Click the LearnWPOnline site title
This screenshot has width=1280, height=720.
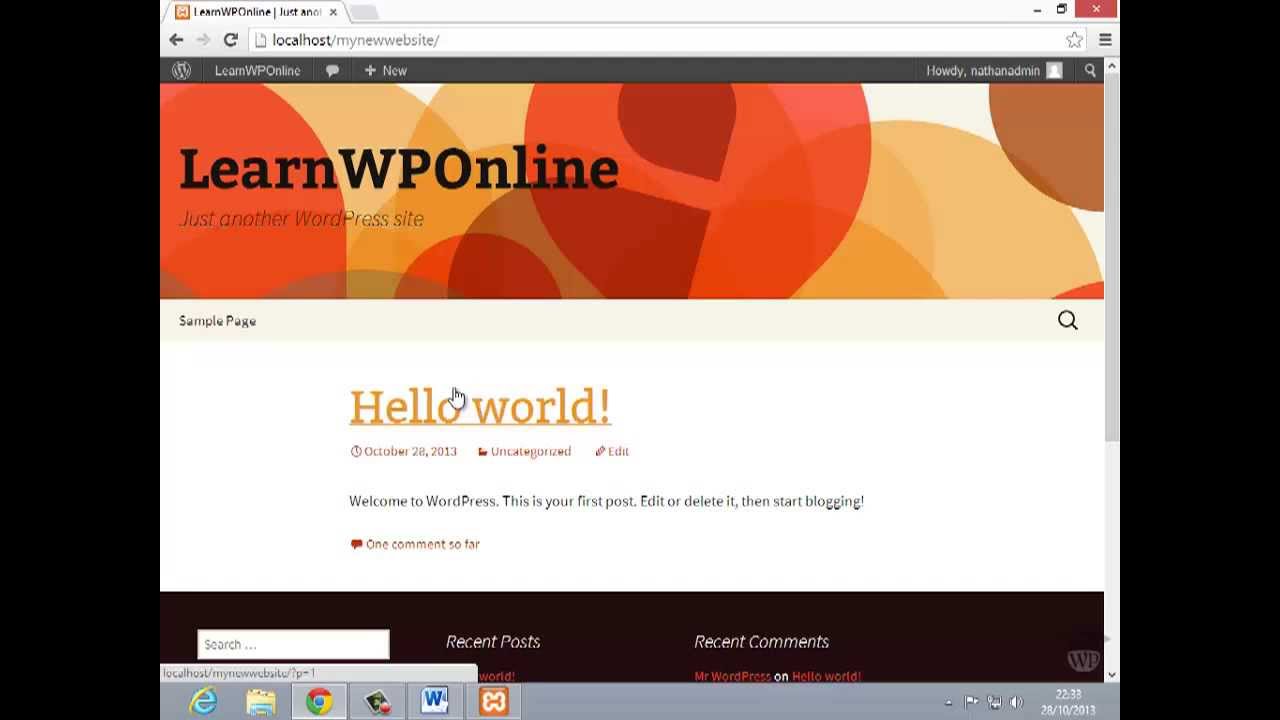399,168
